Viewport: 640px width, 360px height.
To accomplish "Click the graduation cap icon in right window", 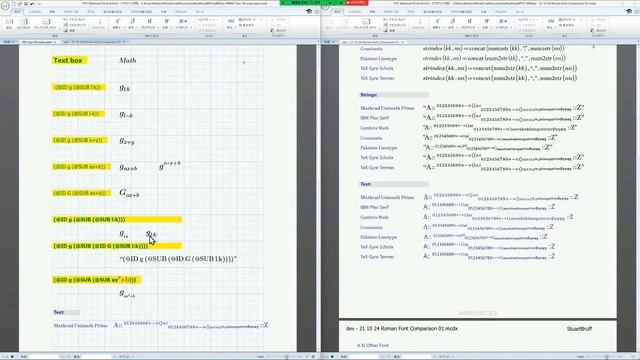I will click(x=629, y=11).
